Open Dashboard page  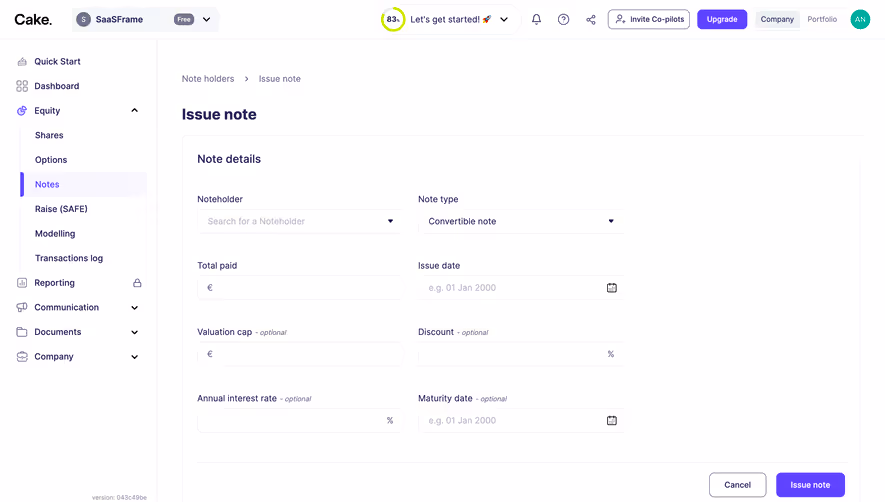[x=56, y=86]
